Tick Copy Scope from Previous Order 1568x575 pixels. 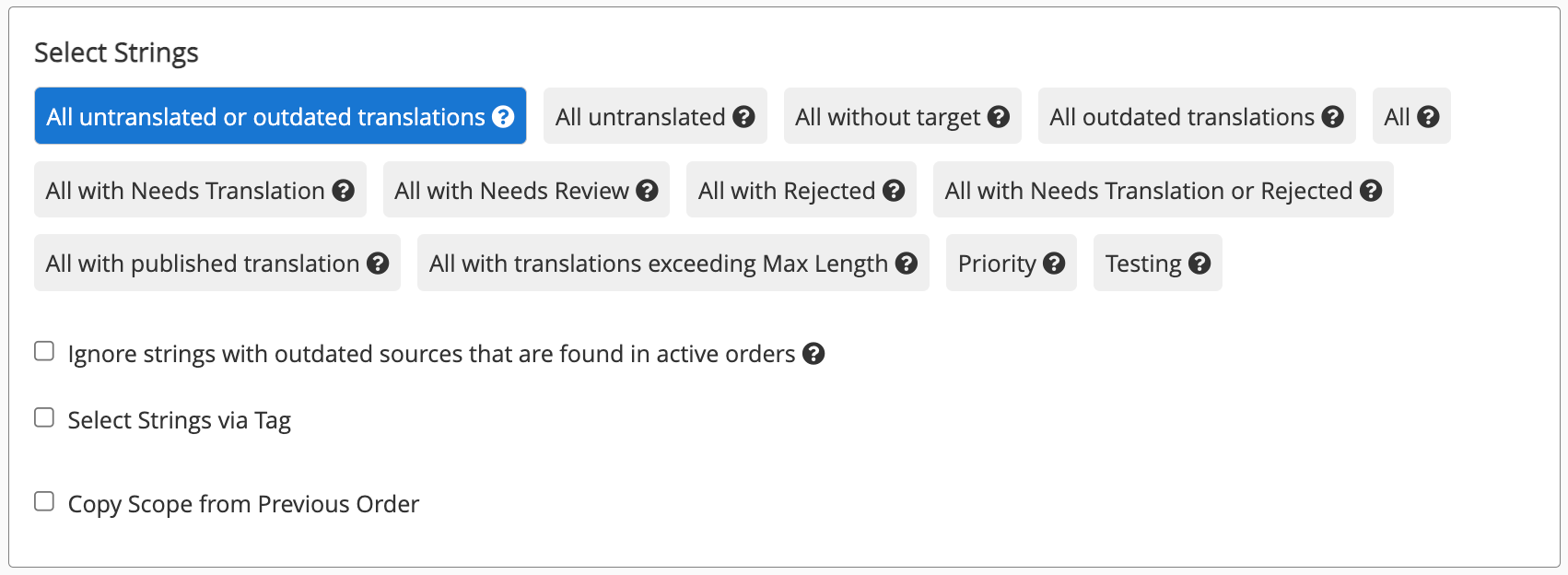(44, 501)
